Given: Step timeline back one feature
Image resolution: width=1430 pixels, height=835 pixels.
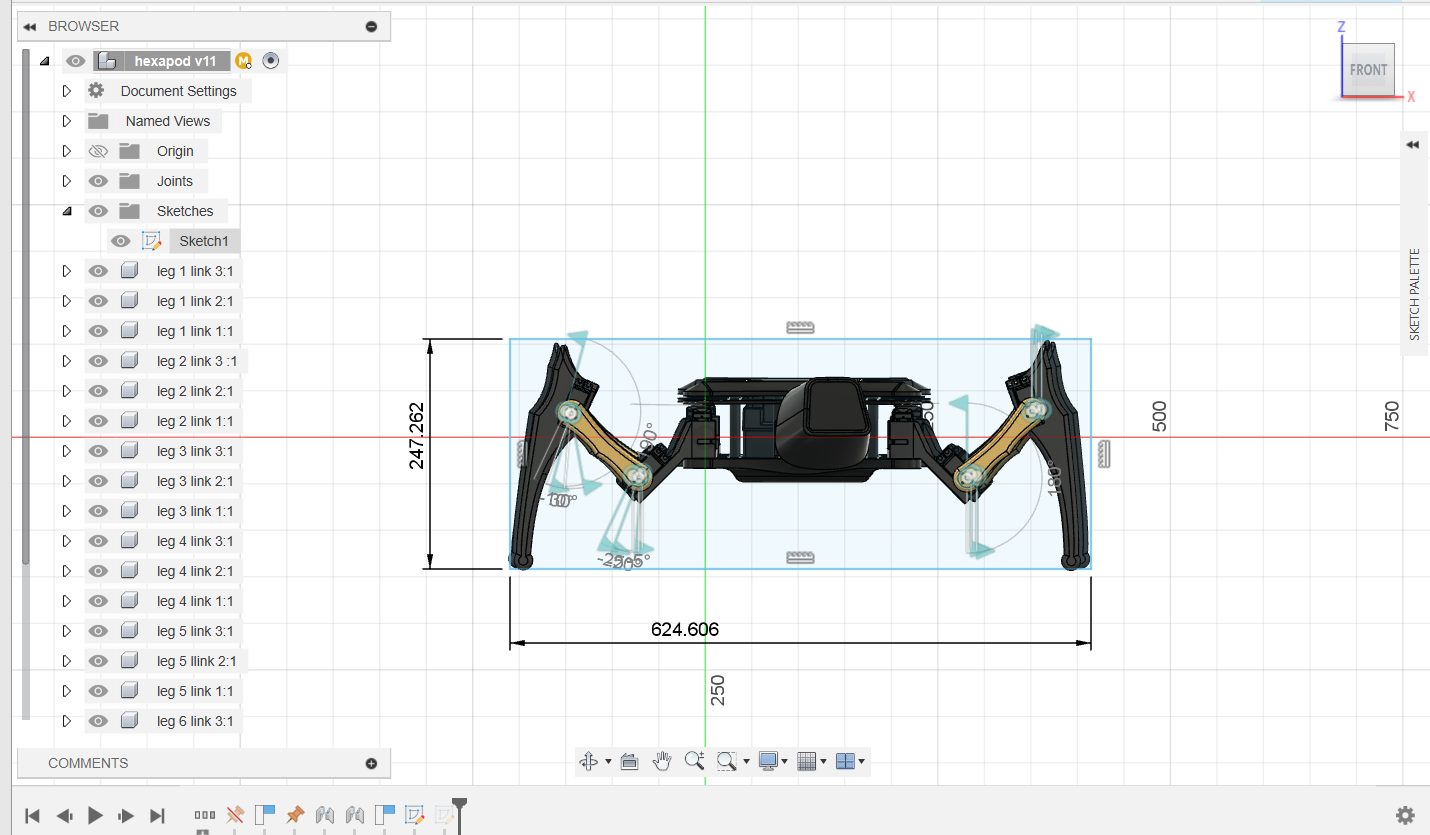Looking at the screenshot, I should [x=64, y=815].
